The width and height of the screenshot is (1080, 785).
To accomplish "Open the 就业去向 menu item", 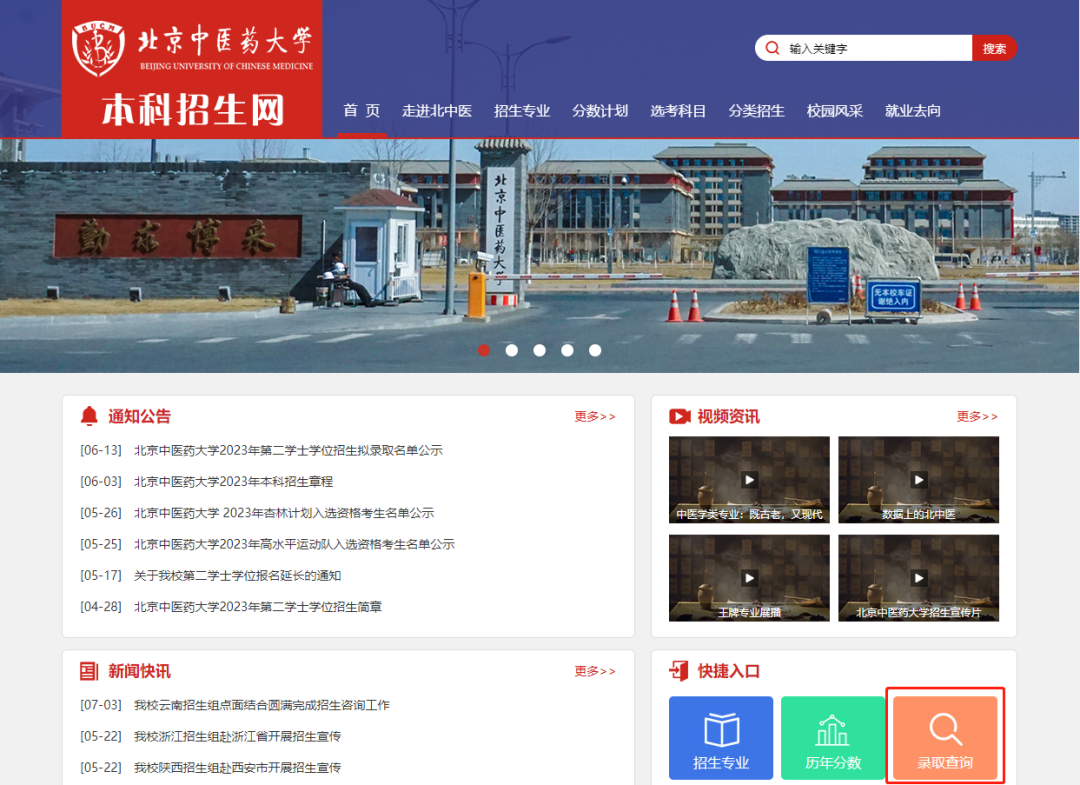I will pyautogui.click(x=913, y=111).
